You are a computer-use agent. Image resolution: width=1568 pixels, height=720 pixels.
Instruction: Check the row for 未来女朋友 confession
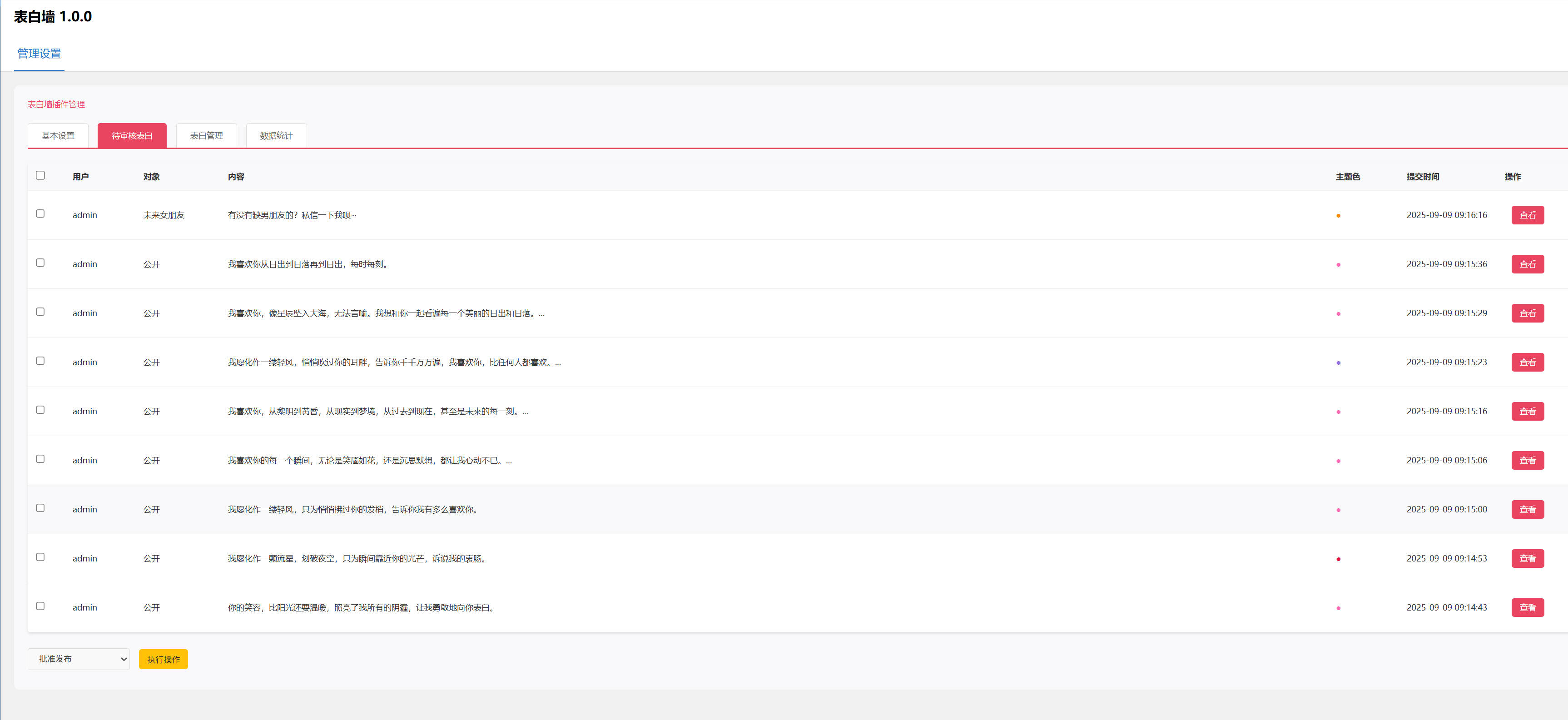pos(40,214)
